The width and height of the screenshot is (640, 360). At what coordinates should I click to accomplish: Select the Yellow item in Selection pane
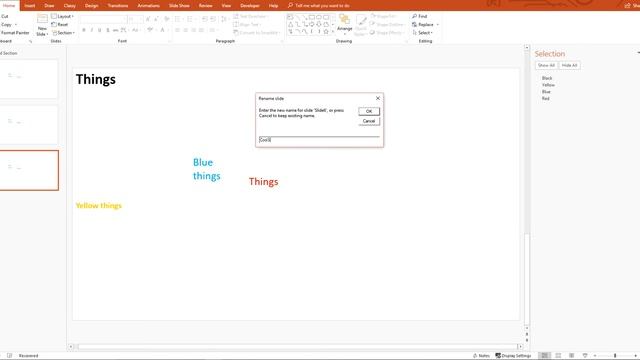click(548, 85)
